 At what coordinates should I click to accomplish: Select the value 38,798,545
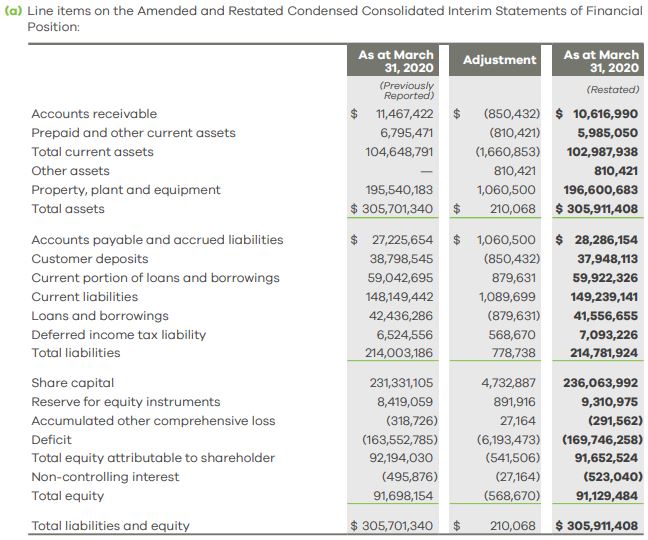click(x=401, y=259)
